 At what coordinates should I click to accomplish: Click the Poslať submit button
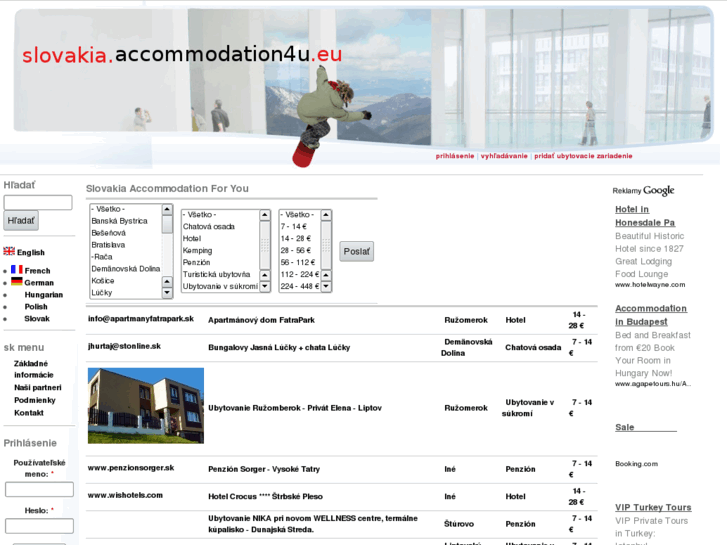coord(356,251)
